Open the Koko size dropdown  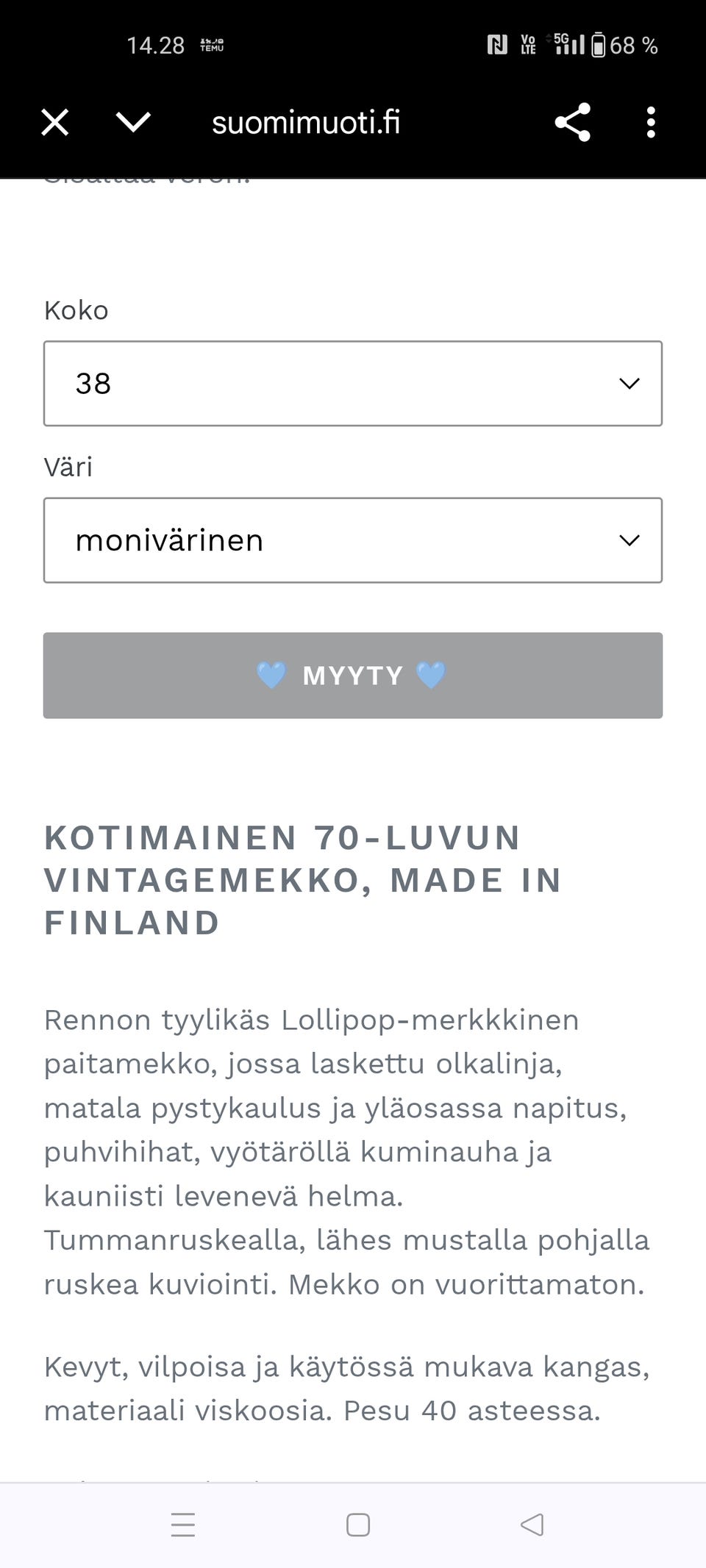[x=352, y=383]
